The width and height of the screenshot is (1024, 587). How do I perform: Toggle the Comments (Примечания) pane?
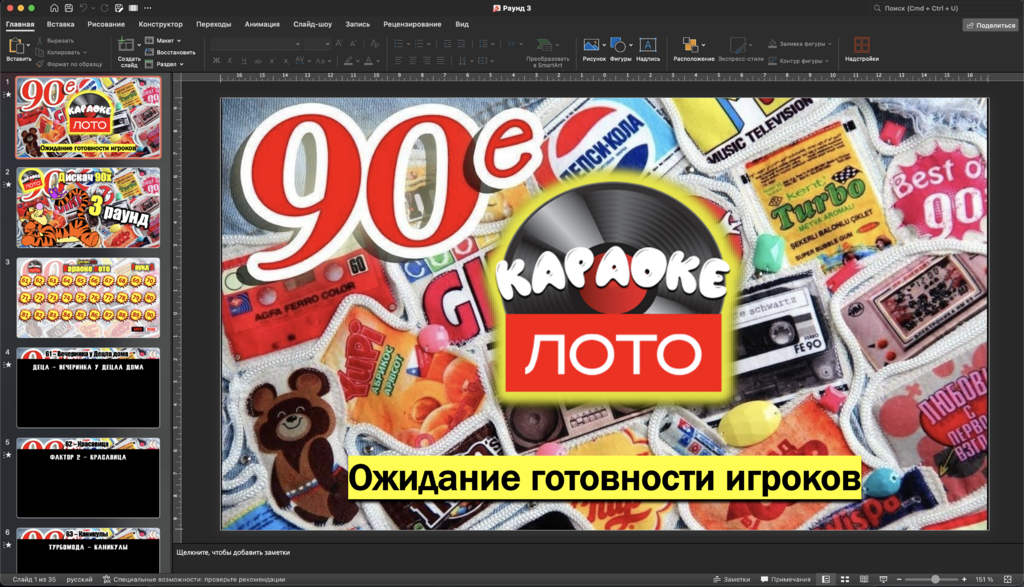pos(786,579)
